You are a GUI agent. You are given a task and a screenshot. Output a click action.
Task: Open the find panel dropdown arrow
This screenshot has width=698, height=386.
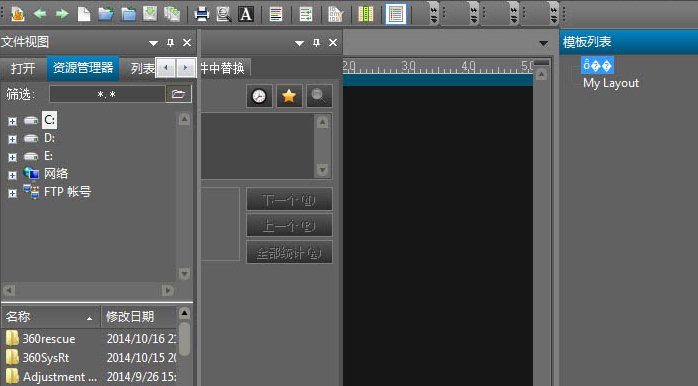(x=300, y=43)
